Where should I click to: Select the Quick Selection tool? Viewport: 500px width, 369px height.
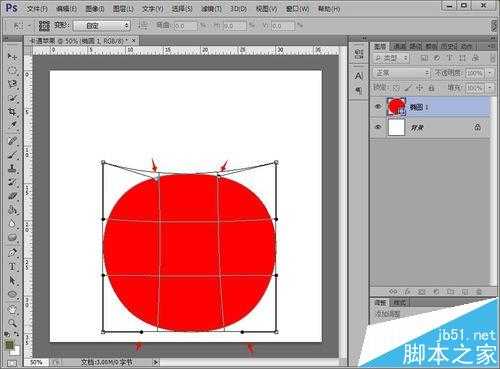pos(12,98)
